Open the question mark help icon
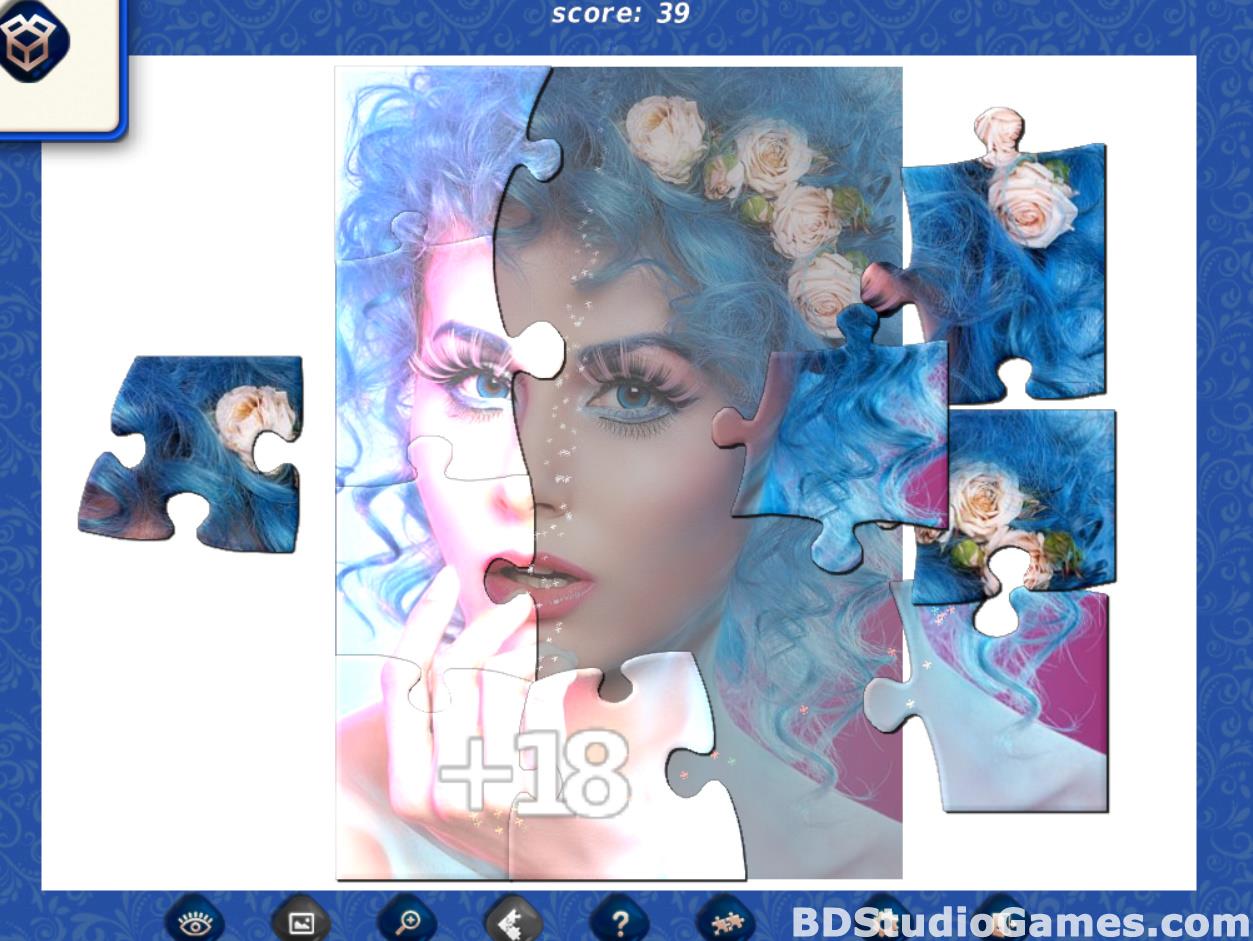This screenshot has height=941, width=1253. (619, 921)
